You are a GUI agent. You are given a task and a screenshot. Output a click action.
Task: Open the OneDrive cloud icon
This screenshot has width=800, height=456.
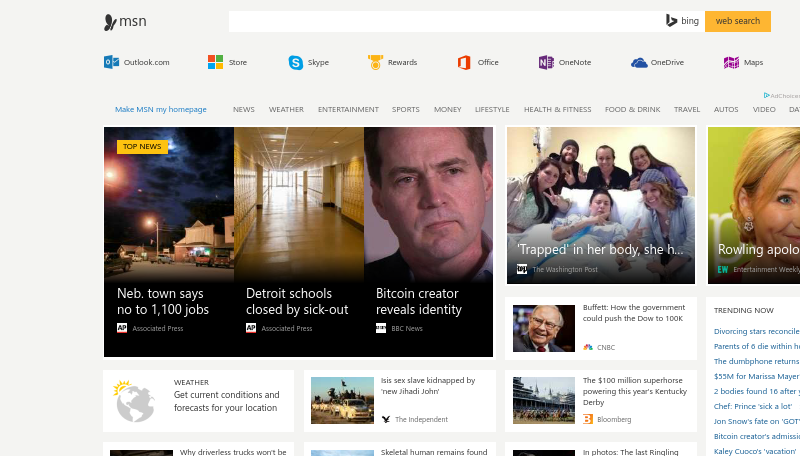tap(639, 62)
